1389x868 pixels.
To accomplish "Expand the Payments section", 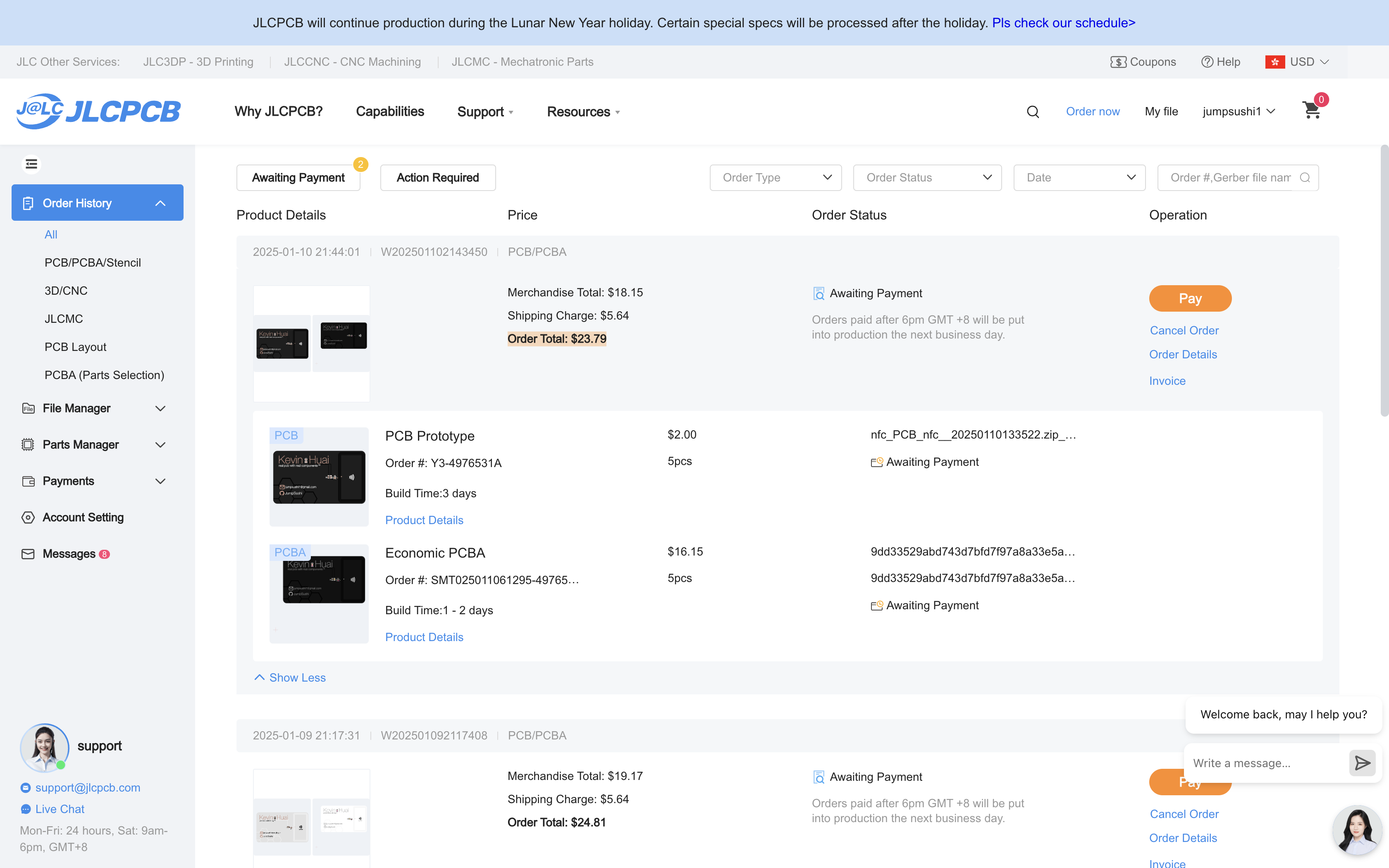I will tap(160, 481).
